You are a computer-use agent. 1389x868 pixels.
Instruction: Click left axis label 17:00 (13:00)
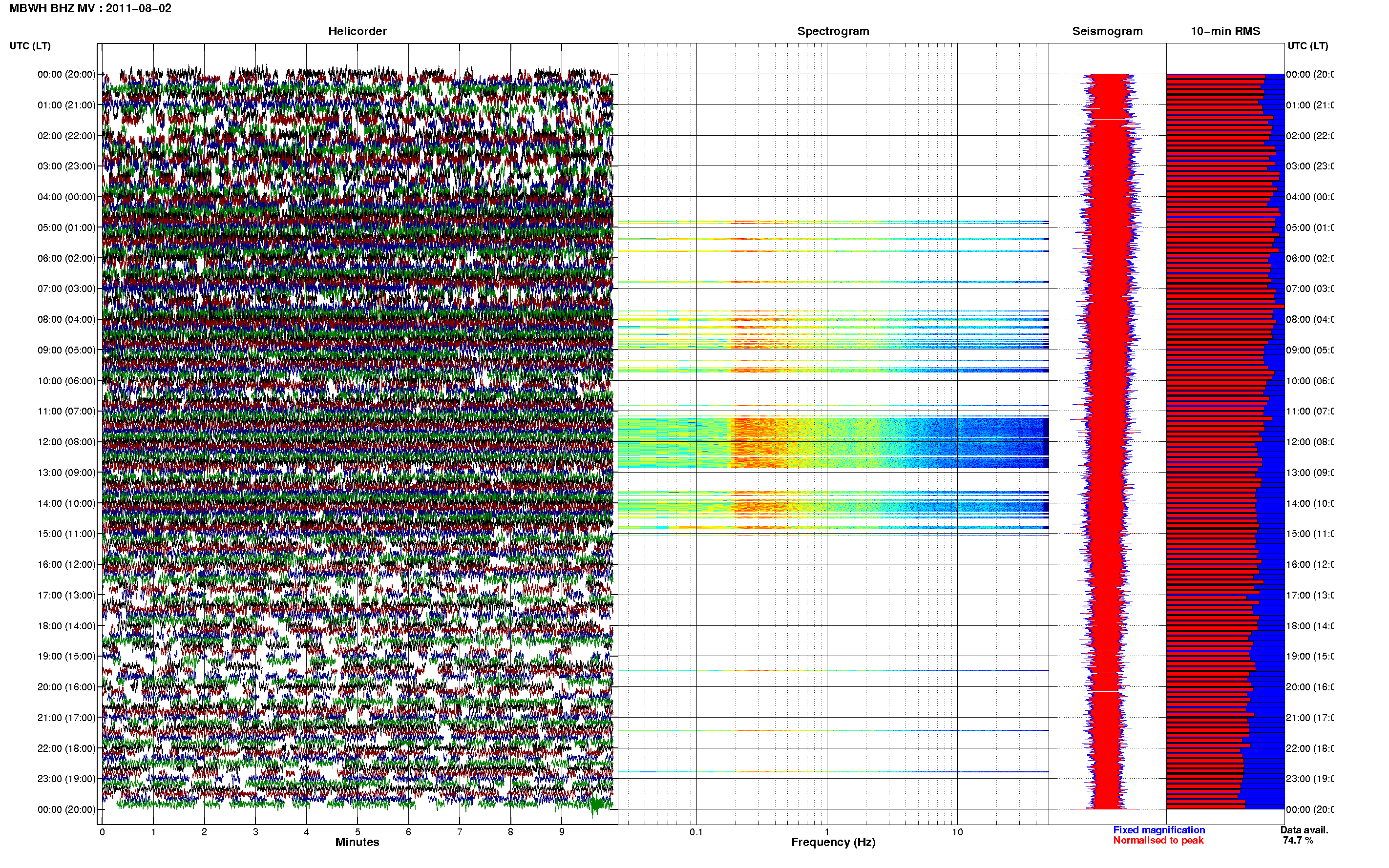click(x=66, y=595)
